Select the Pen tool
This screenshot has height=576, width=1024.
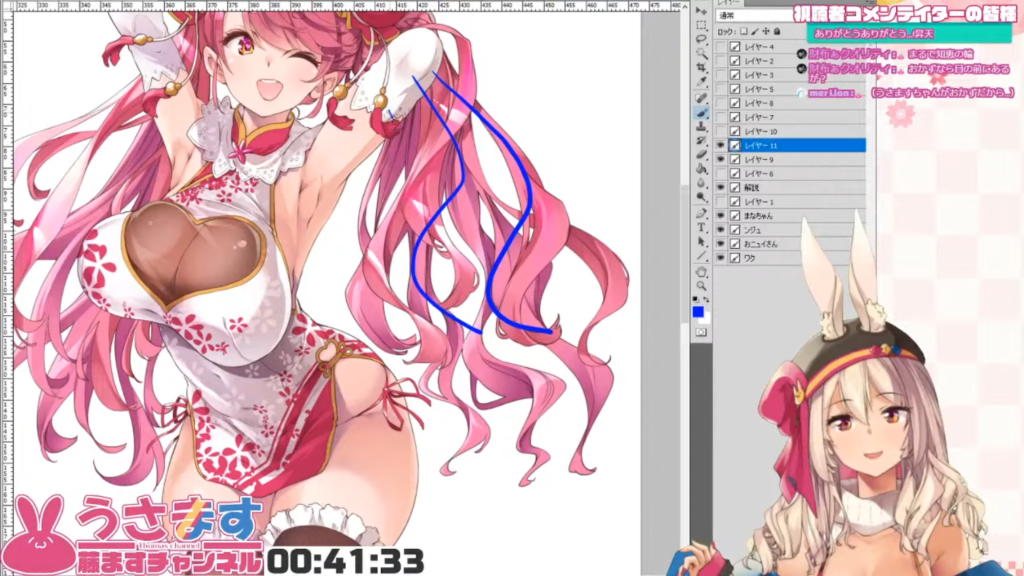point(701,214)
